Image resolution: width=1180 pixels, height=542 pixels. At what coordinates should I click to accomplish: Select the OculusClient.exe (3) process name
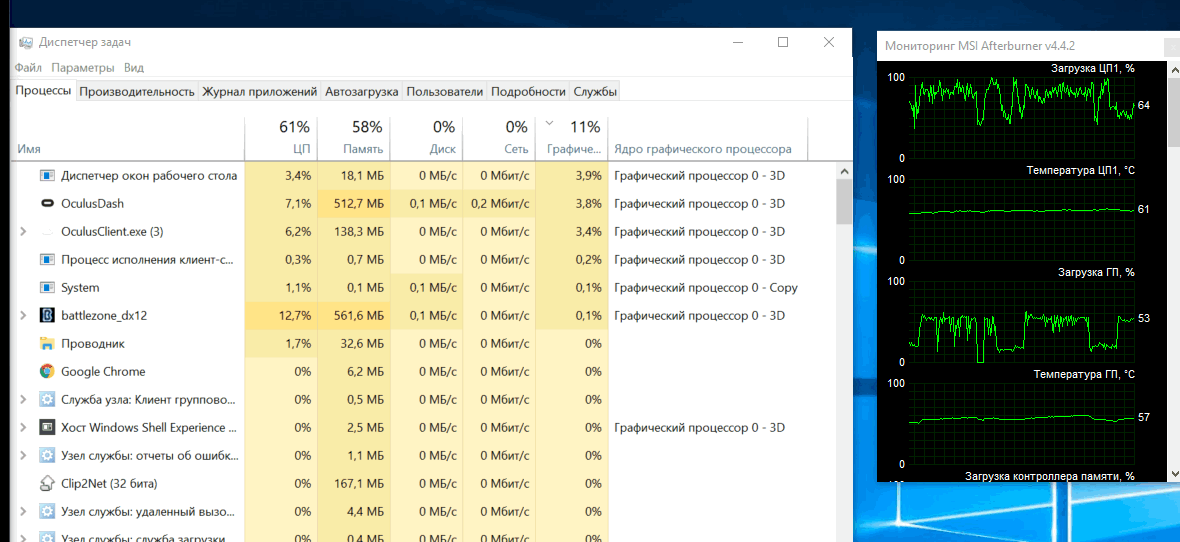112,232
